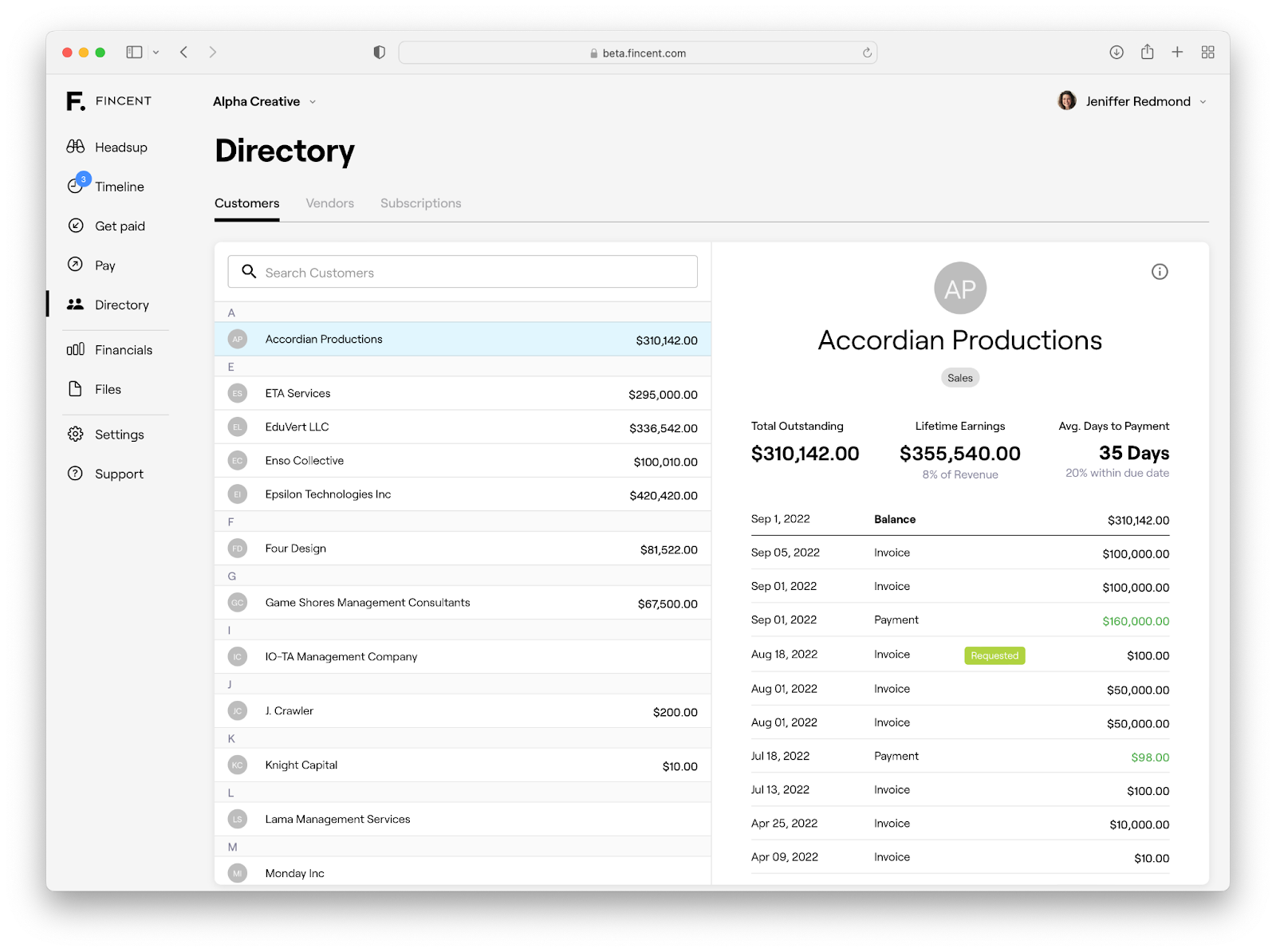
Task: Go forward with browser forward arrow
Action: (x=213, y=53)
